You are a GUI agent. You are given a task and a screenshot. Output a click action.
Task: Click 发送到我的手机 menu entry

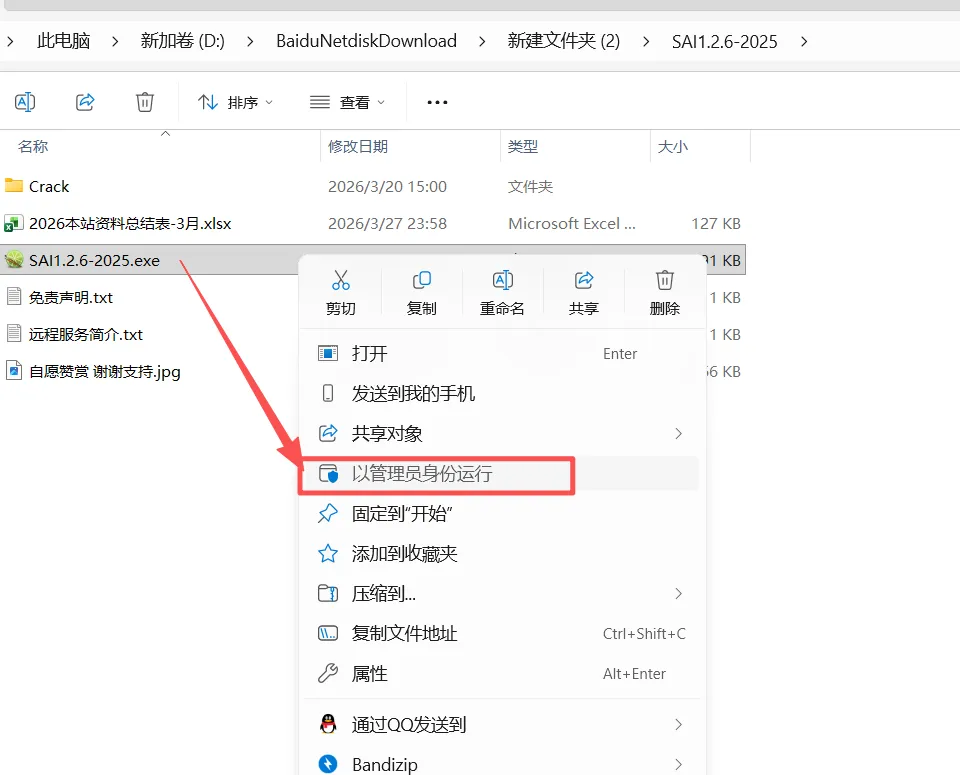coord(501,394)
